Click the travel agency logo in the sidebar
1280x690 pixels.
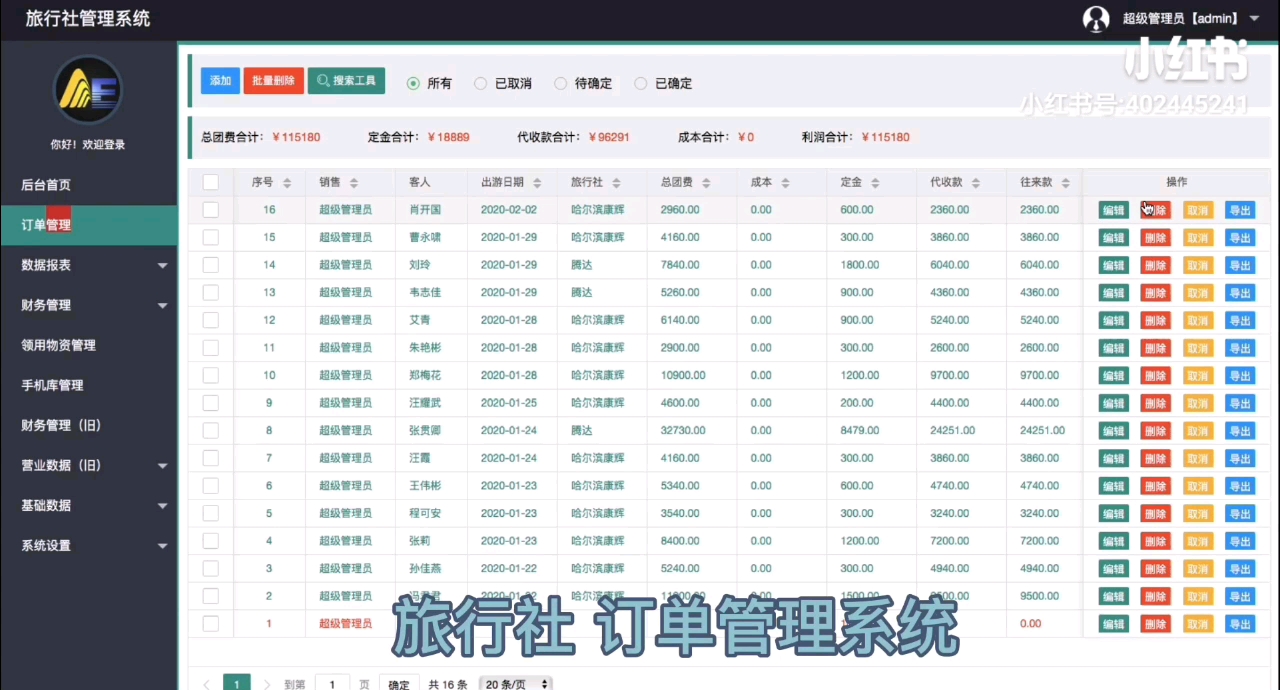[x=88, y=90]
